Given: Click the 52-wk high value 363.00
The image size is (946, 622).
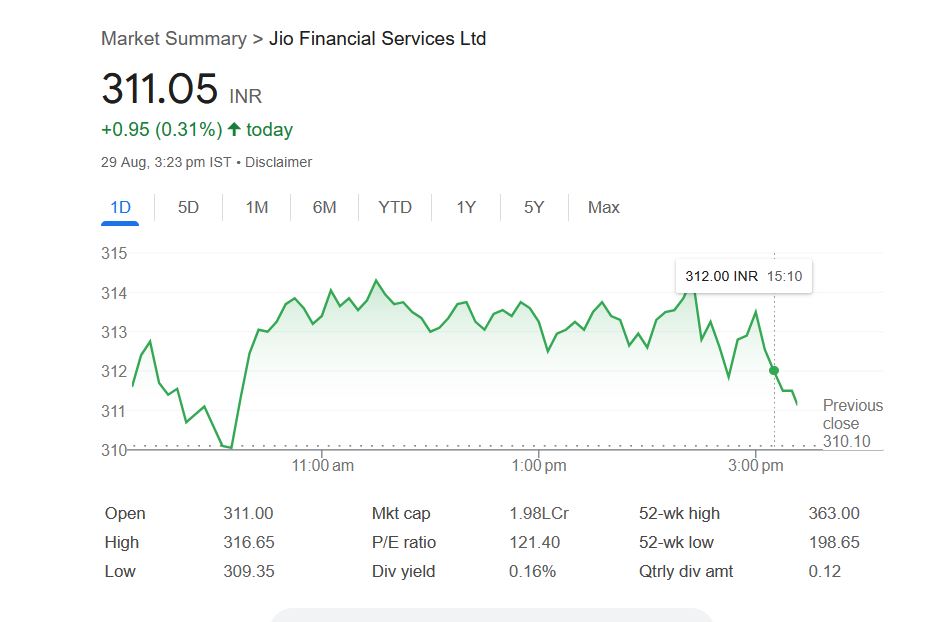Looking at the screenshot, I should click(x=834, y=514).
